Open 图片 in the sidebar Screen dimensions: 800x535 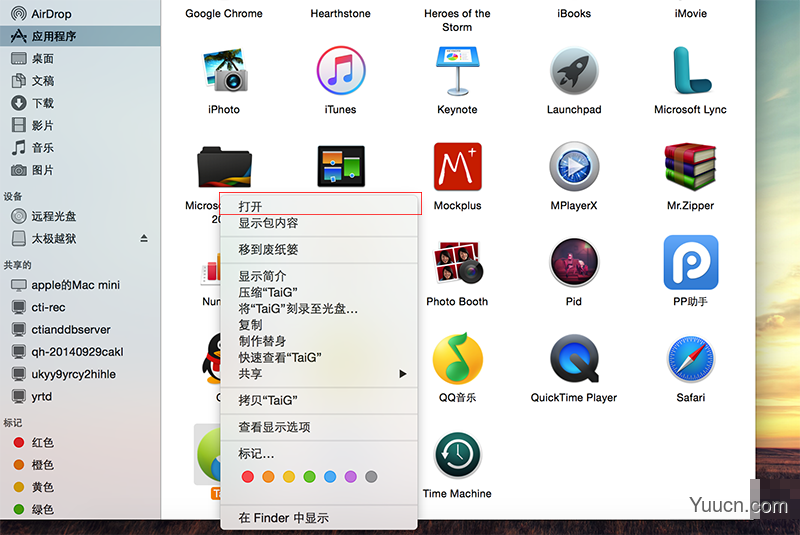pyautogui.click(x=80, y=170)
